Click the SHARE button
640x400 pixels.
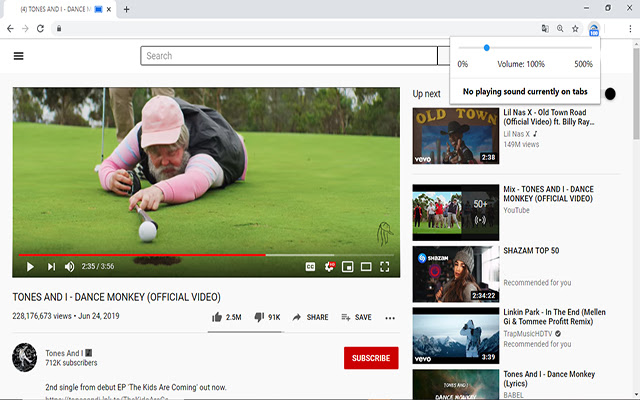click(x=311, y=317)
